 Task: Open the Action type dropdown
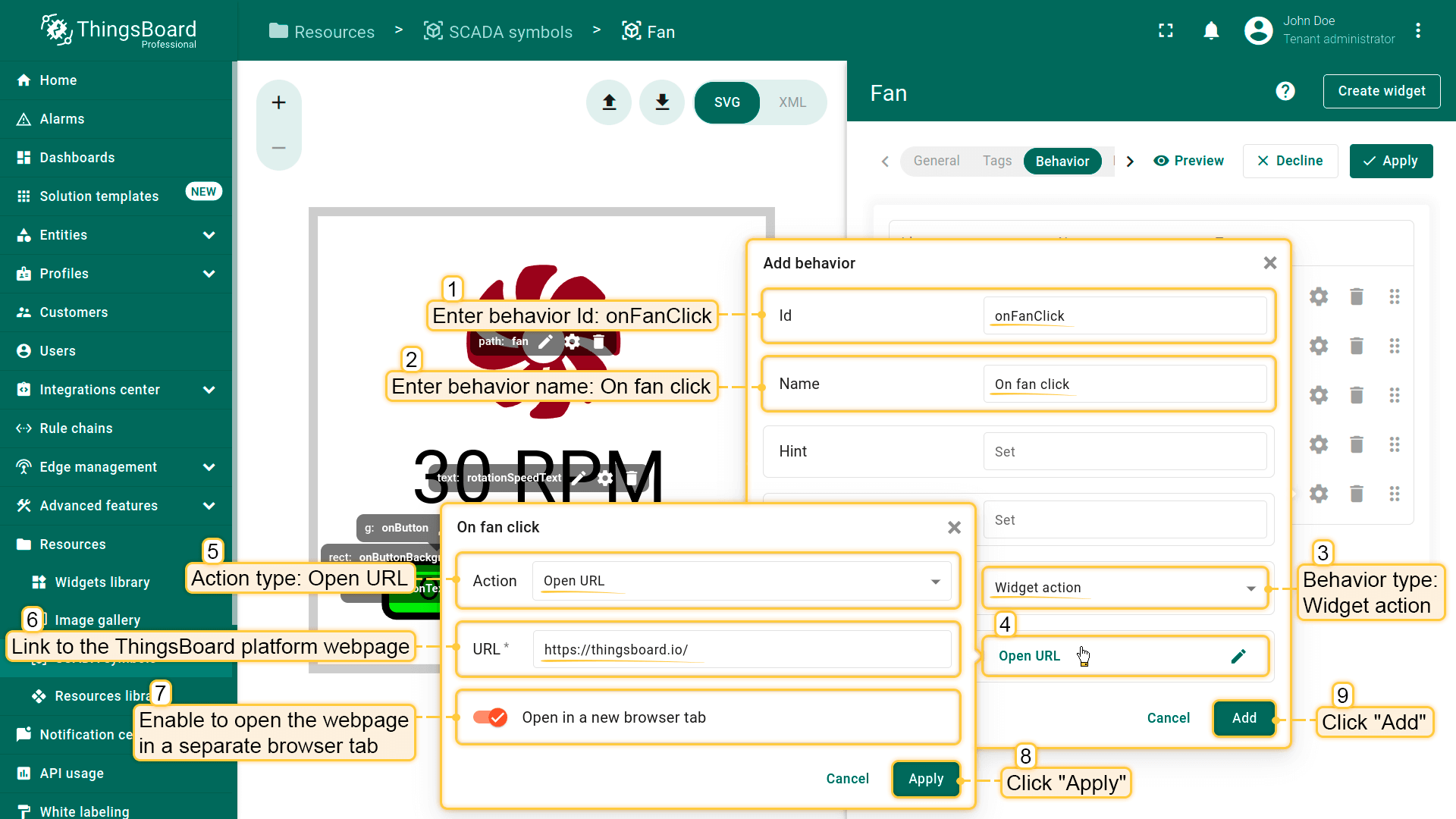point(742,581)
